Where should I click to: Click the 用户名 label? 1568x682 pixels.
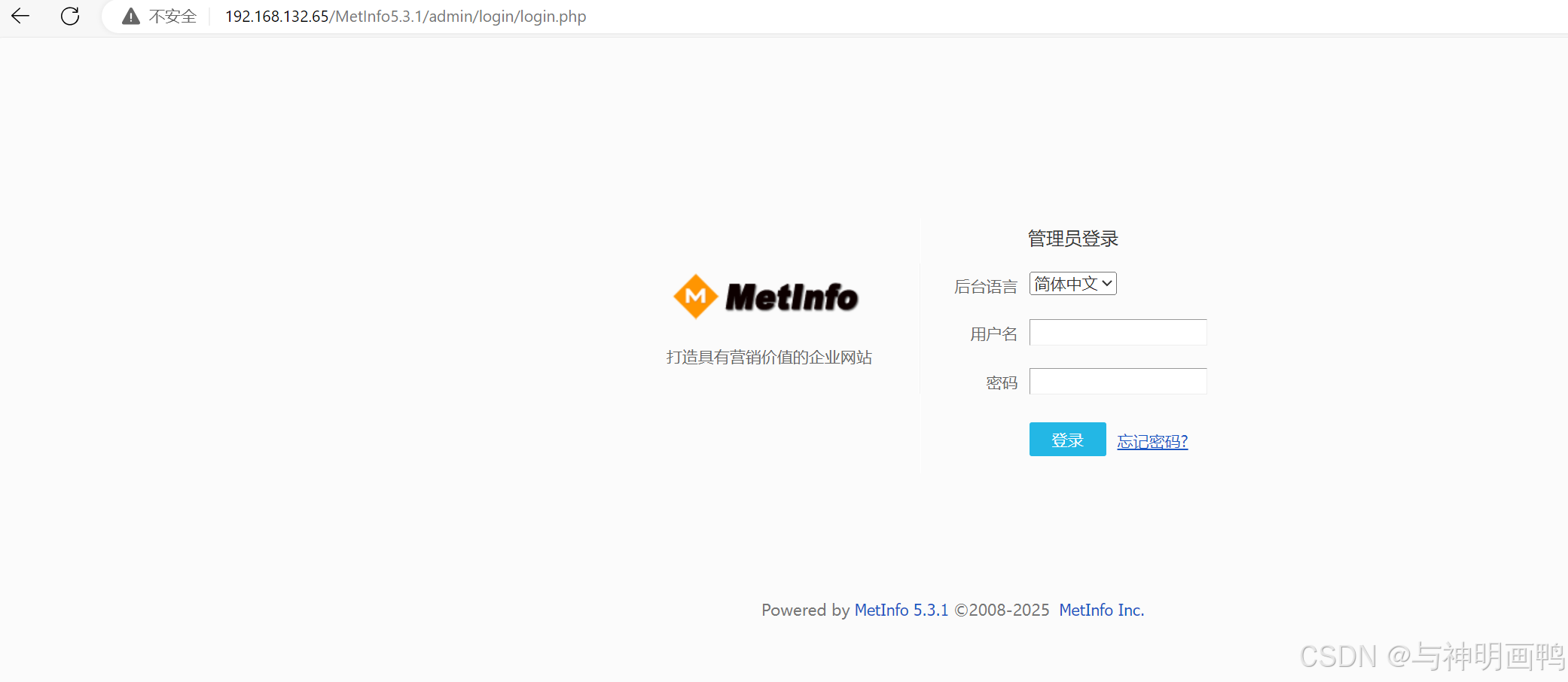pyautogui.click(x=993, y=333)
